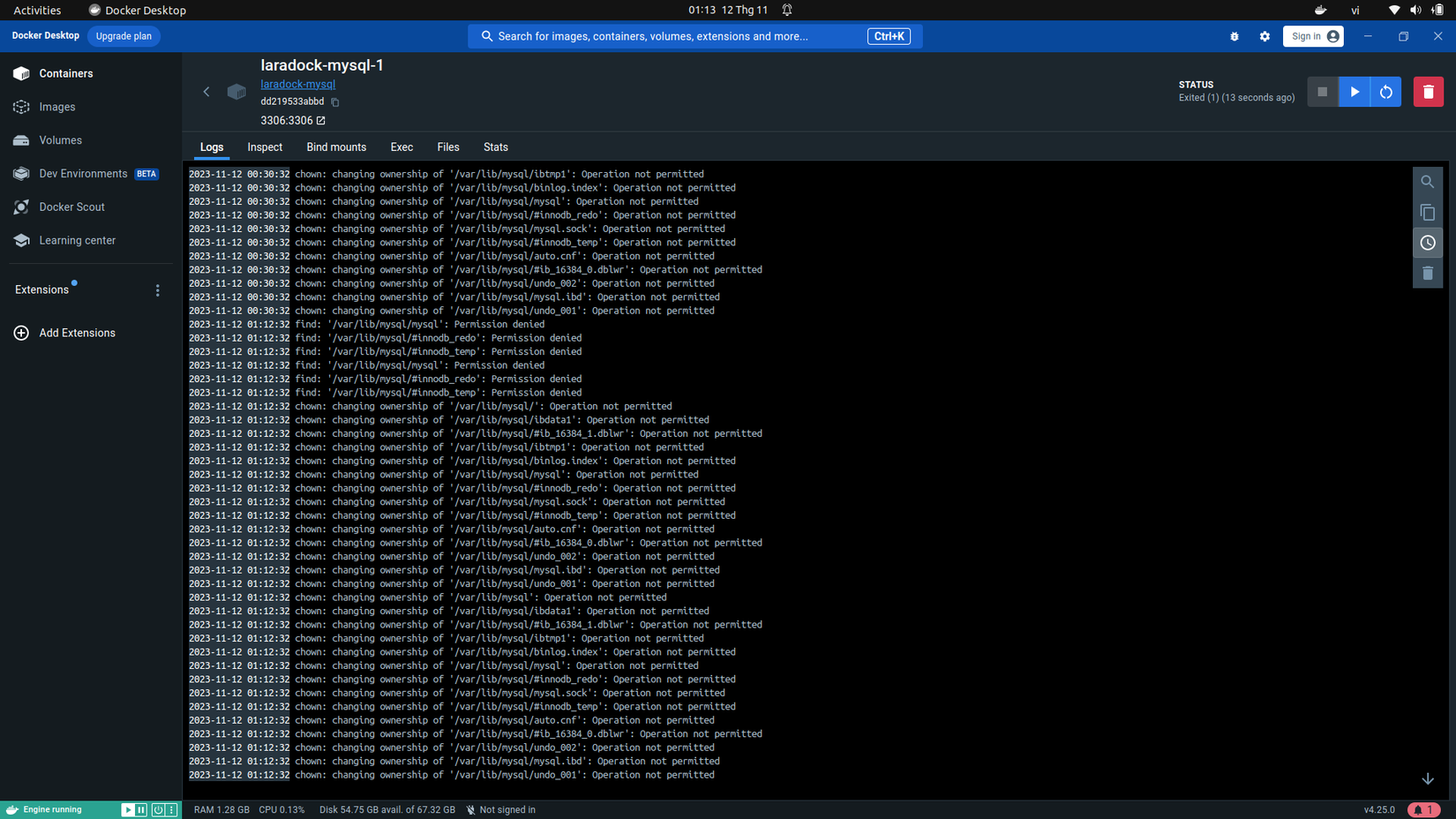Open the engine options kebab menu
This screenshot has height=819, width=1456.
170,809
